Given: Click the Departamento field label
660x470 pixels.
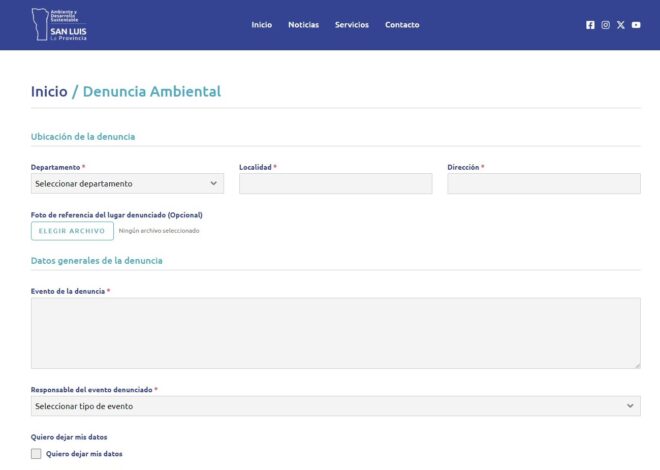Looking at the screenshot, I should tap(55, 167).
